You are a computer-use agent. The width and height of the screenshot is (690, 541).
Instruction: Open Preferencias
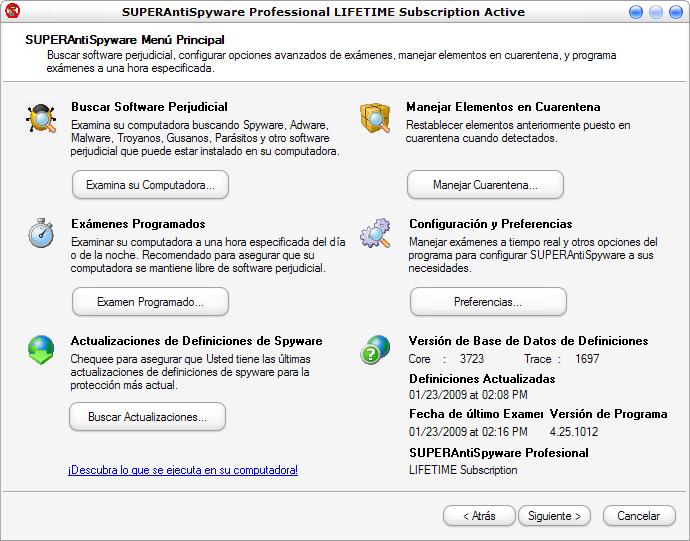coord(488,301)
